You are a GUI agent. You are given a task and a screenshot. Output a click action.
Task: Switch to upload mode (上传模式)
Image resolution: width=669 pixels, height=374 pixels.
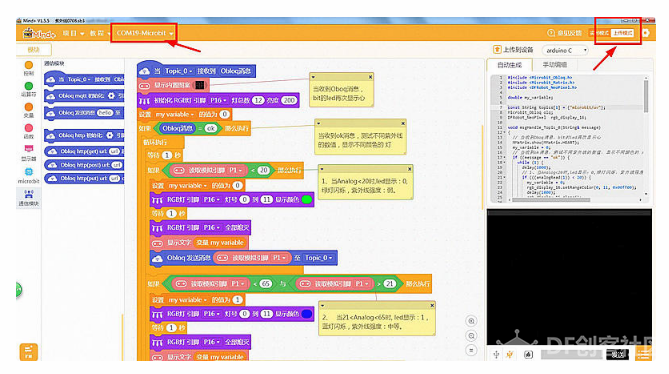click(x=622, y=33)
